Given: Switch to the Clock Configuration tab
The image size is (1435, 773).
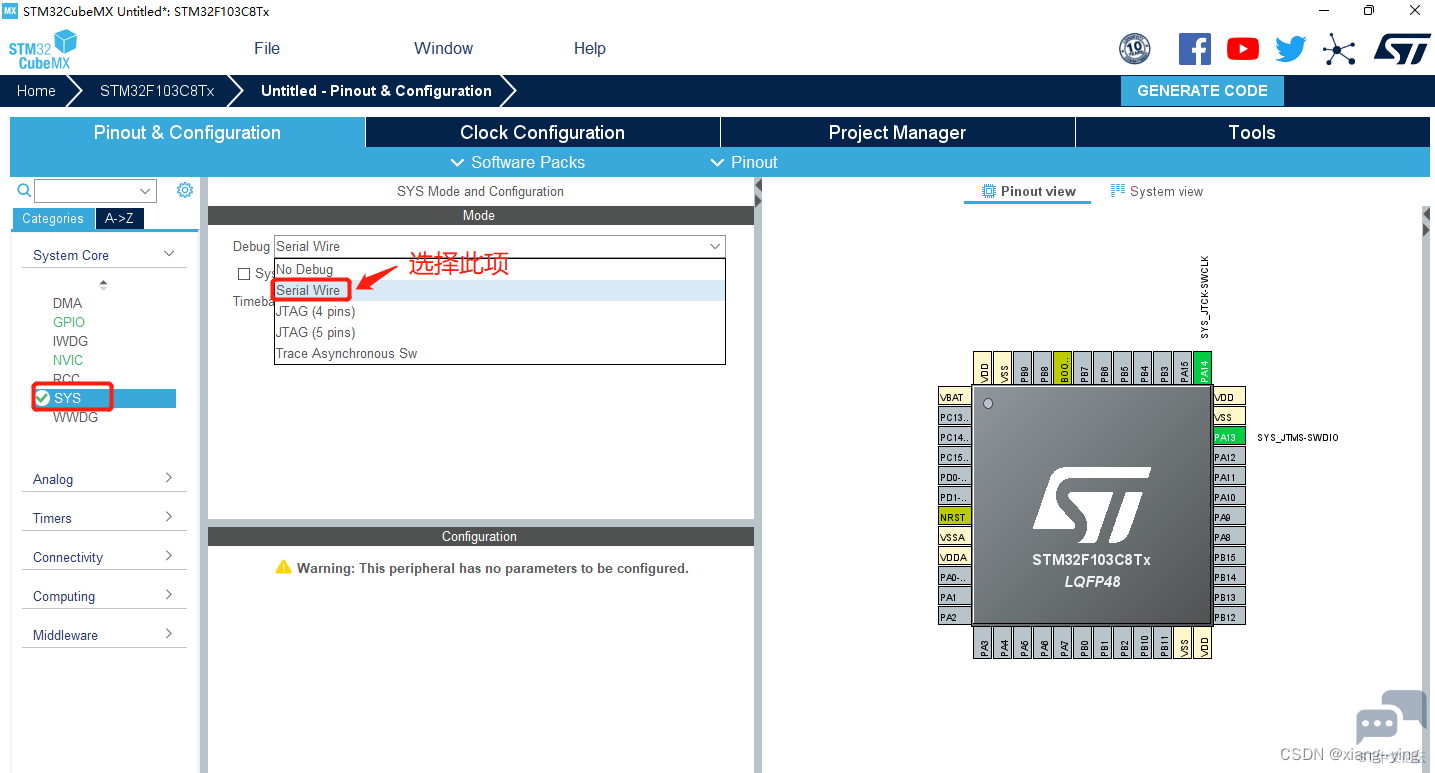Looking at the screenshot, I should click(x=542, y=133).
